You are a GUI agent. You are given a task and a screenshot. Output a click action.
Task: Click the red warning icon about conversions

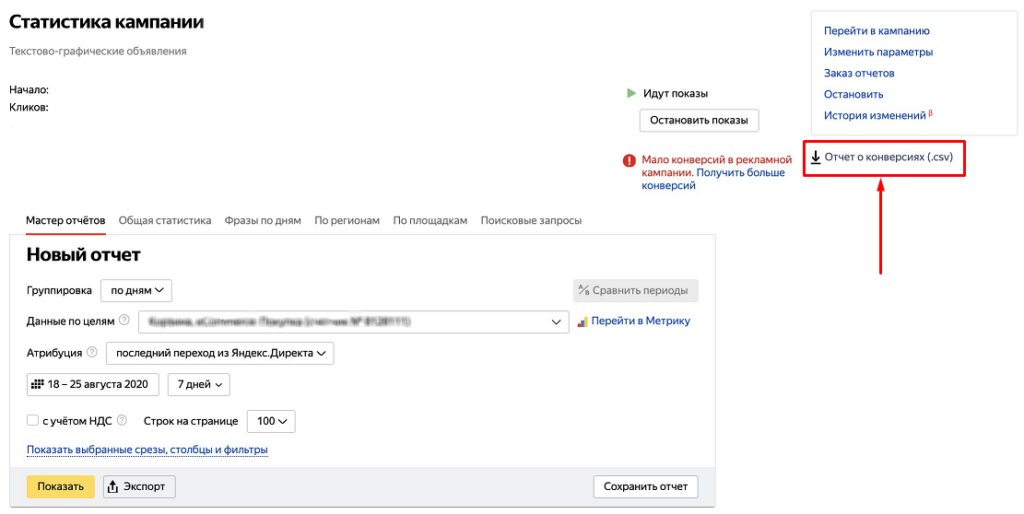click(629, 159)
